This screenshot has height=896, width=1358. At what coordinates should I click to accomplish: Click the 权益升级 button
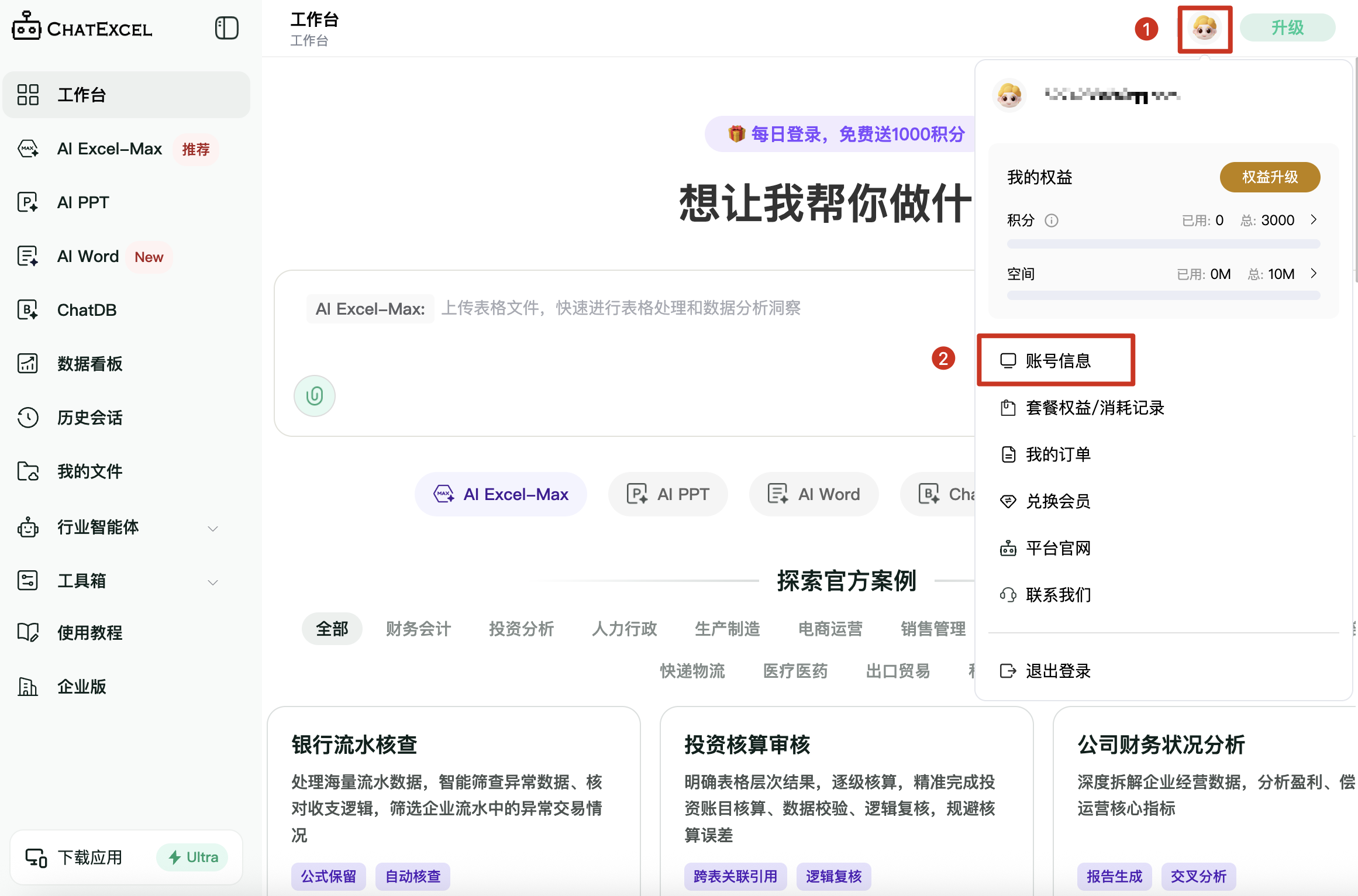click(1270, 177)
